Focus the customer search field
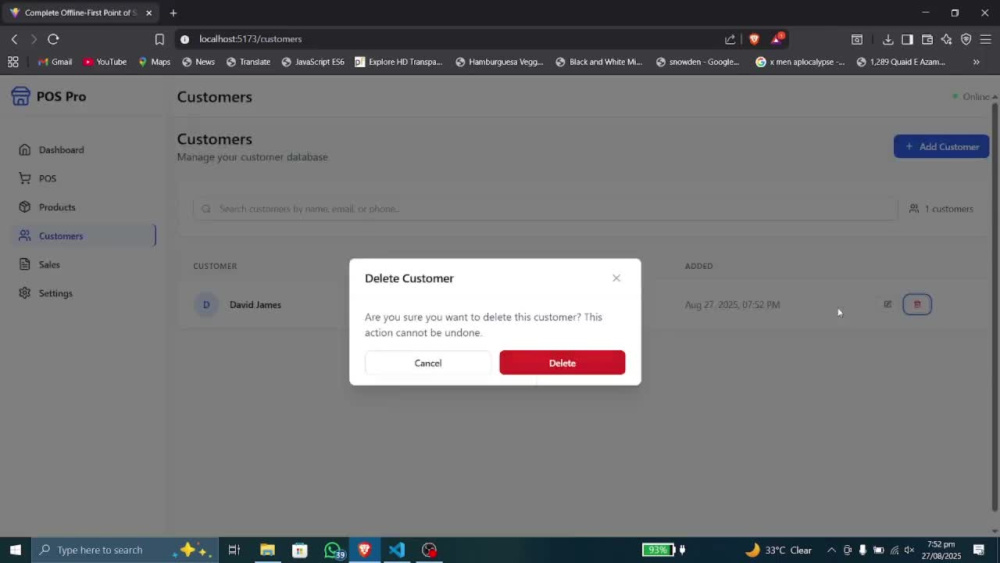Screen dimensions: 1000x563 point(545,208)
